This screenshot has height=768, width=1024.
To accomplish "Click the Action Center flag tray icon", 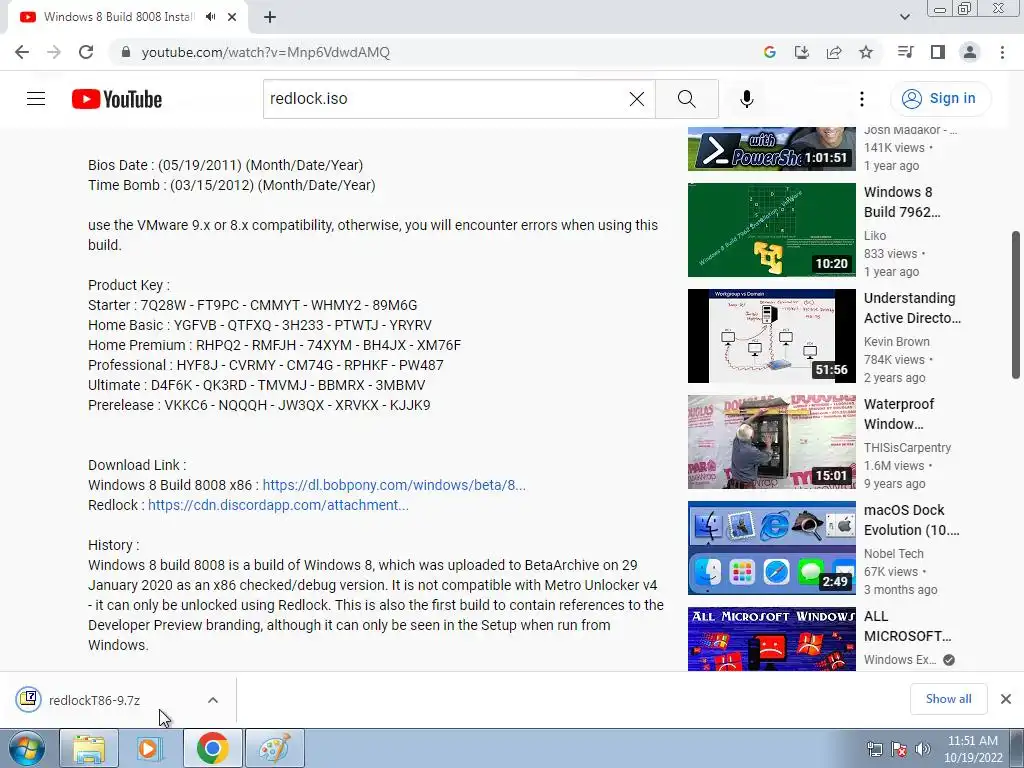I will click(x=899, y=749).
